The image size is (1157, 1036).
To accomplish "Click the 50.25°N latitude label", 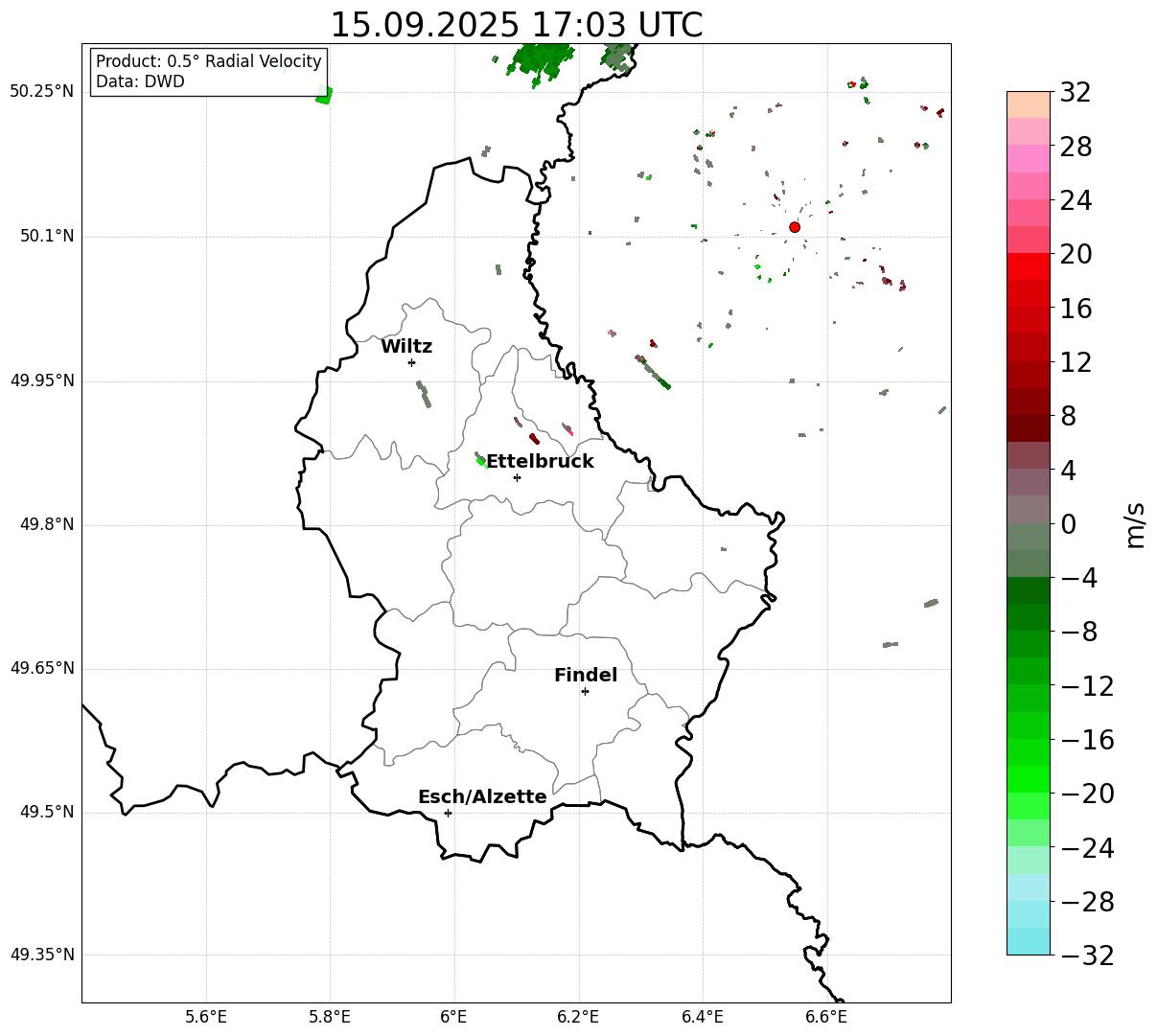I will pyautogui.click(x=42, y=92).
